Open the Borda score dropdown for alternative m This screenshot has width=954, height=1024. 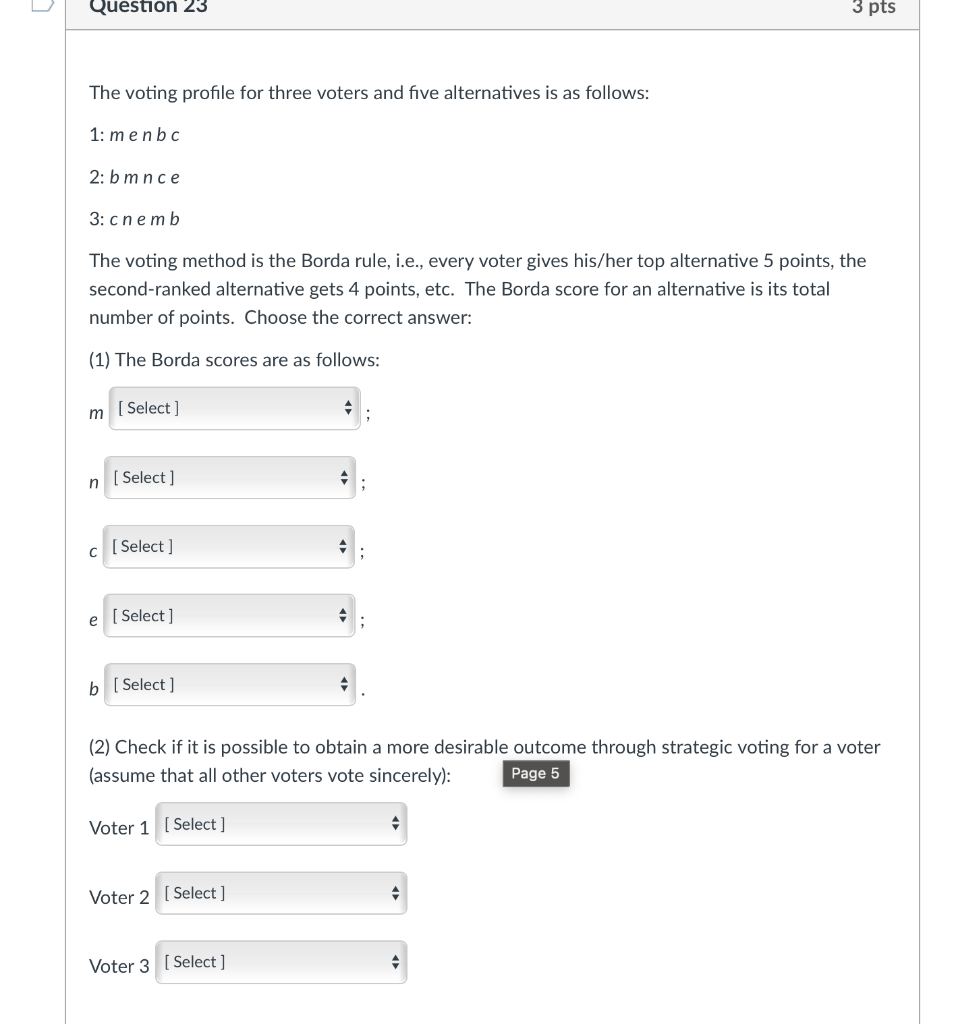(x=234, y=408)
